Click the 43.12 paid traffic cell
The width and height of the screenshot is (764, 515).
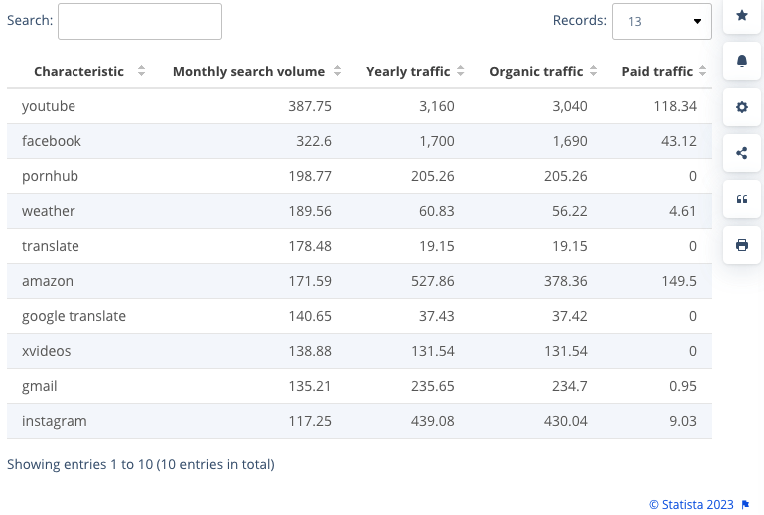pos(679,141)
